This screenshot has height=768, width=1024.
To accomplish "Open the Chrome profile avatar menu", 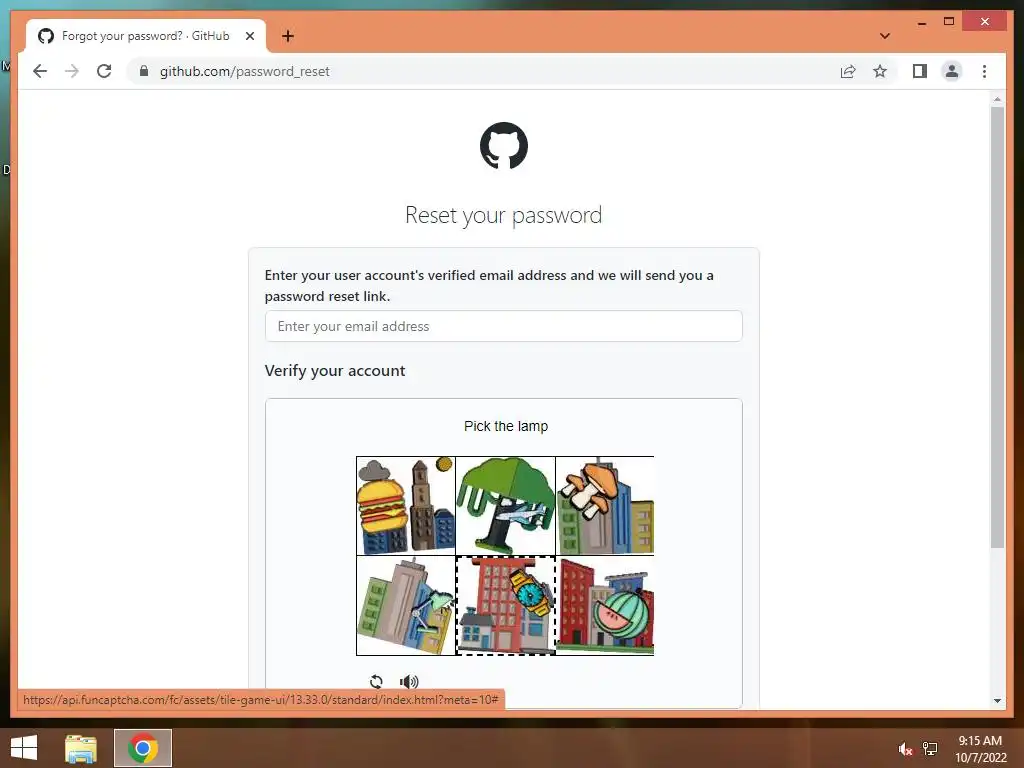I will point(952,71).
